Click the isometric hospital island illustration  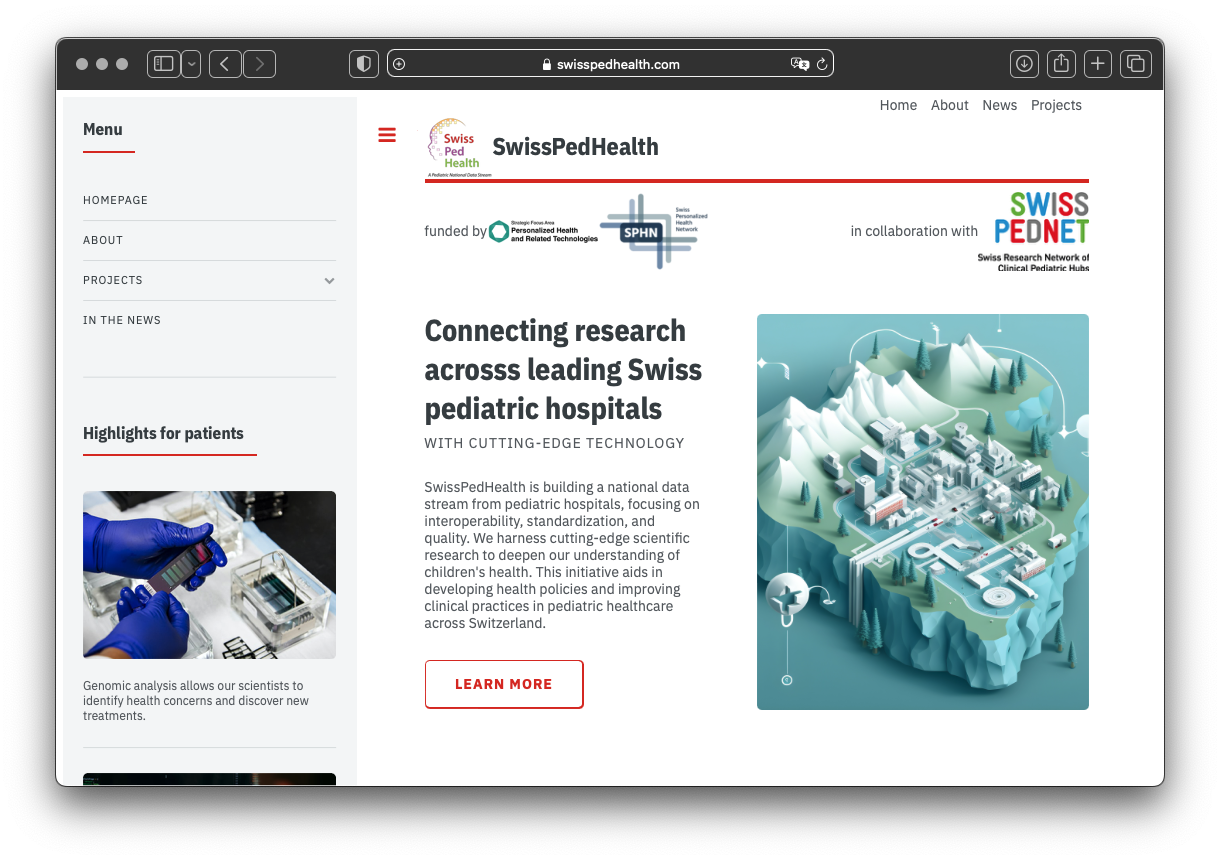tap(923, 512)
